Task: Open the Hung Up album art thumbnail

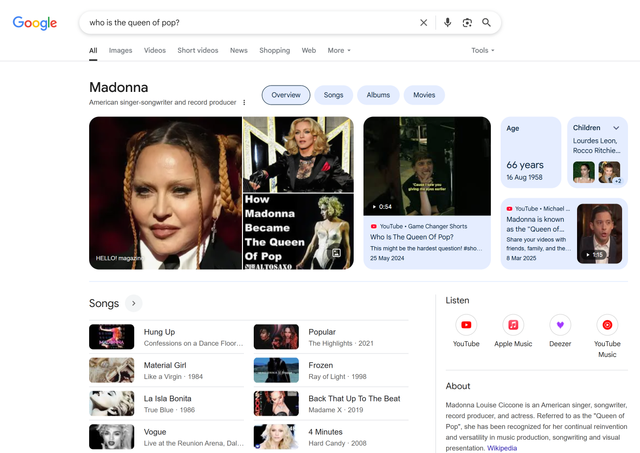Action: click(x=111, y=337)
